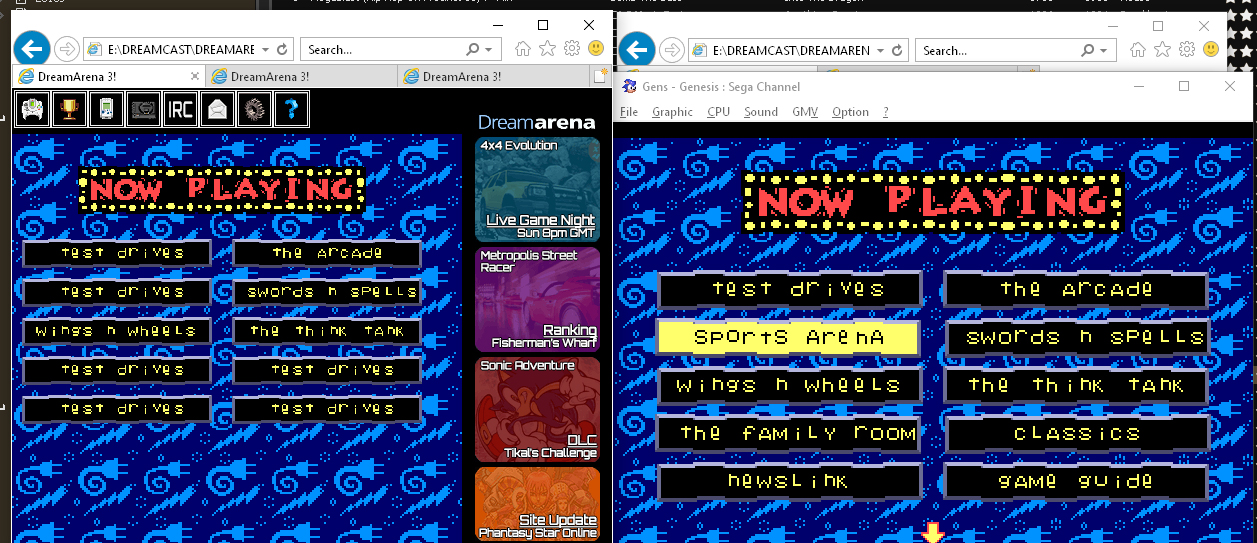Screen dimensions: 1257x543
Task: Open the CPU menu in Gens
Action: pos(718,112)
